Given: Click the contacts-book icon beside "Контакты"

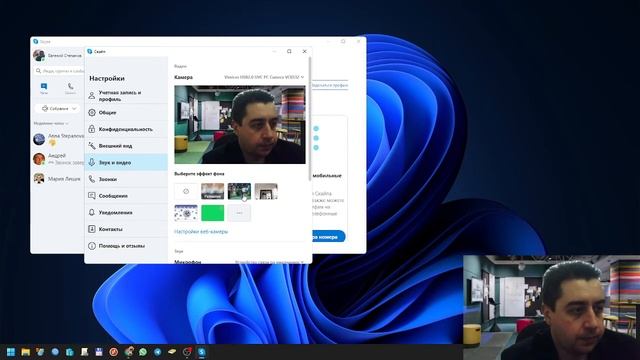Looking at the screenshot, I should click(92, 229).
